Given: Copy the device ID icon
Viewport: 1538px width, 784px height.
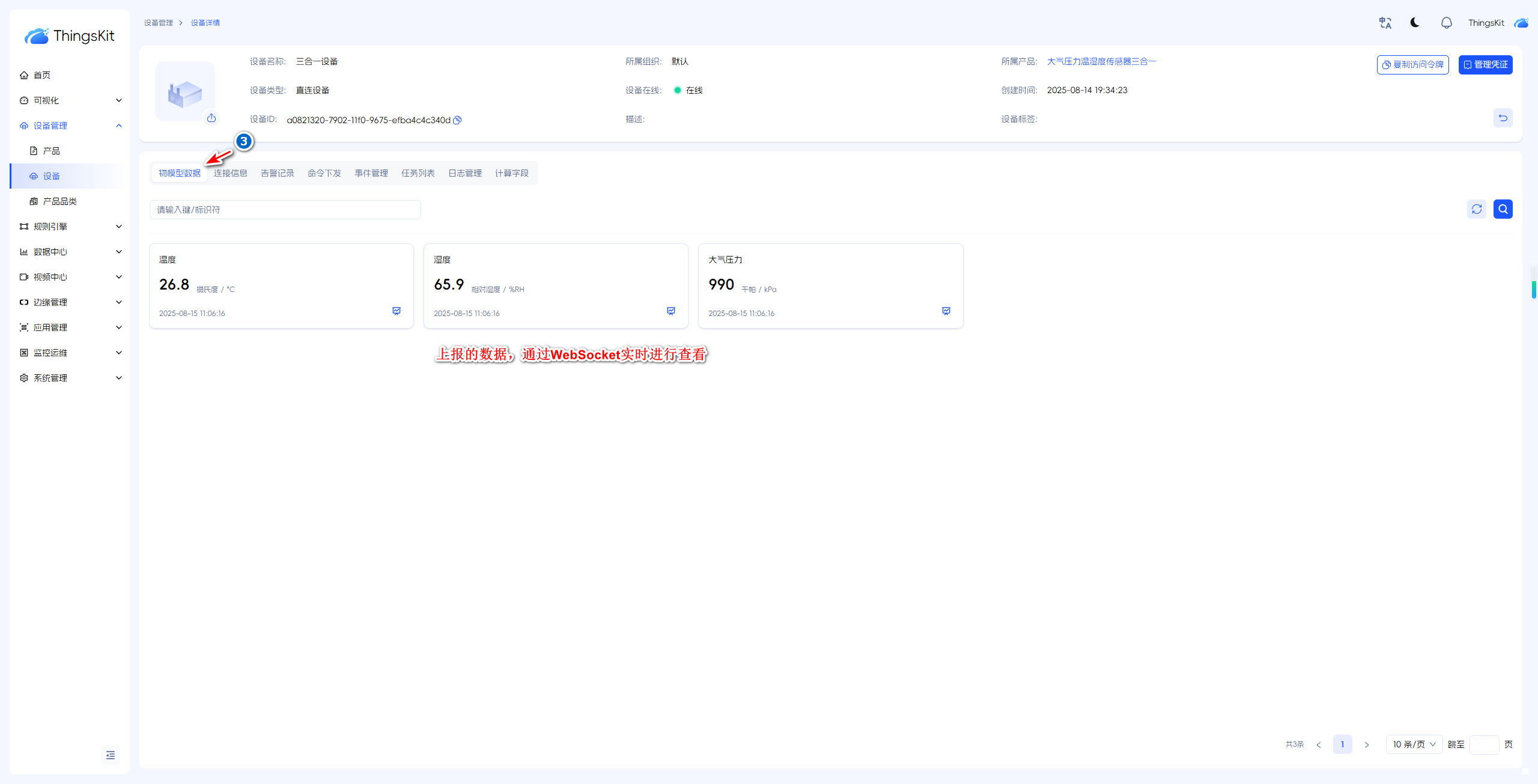Looking at the screenshot, I should (x=457, y=120).
